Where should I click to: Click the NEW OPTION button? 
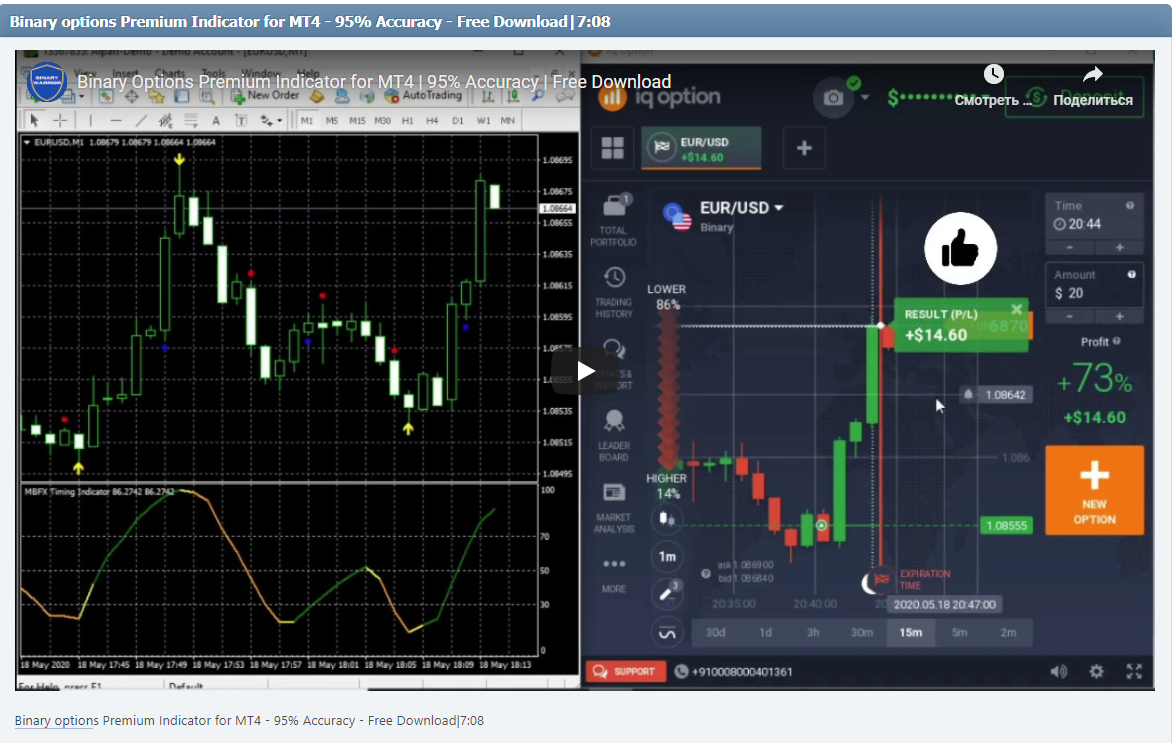point(1094,490)
